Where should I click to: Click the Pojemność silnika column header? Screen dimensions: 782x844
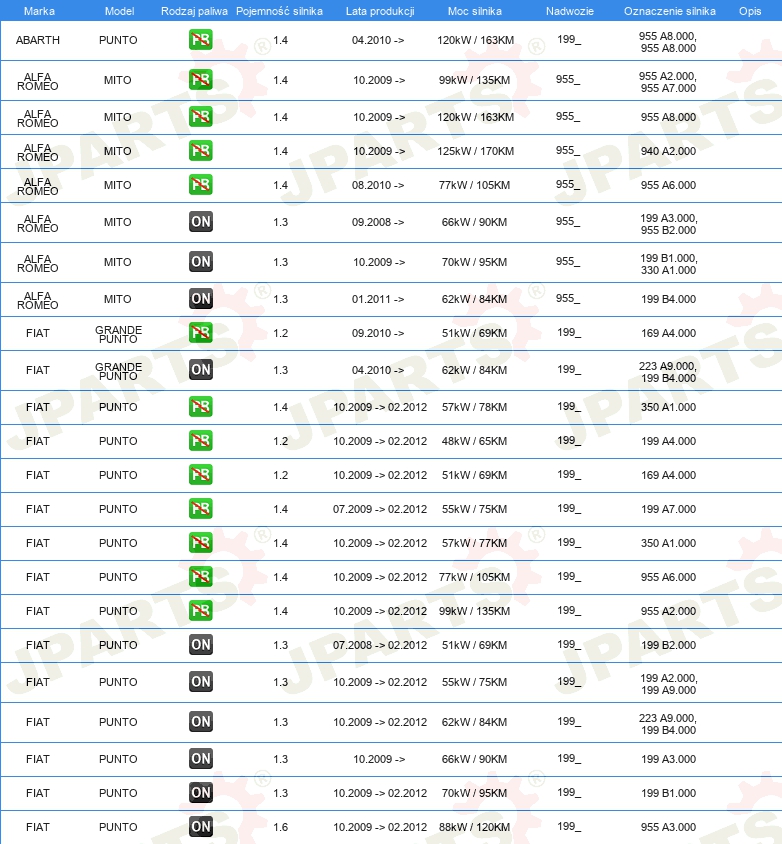click(x=279, y=11)
